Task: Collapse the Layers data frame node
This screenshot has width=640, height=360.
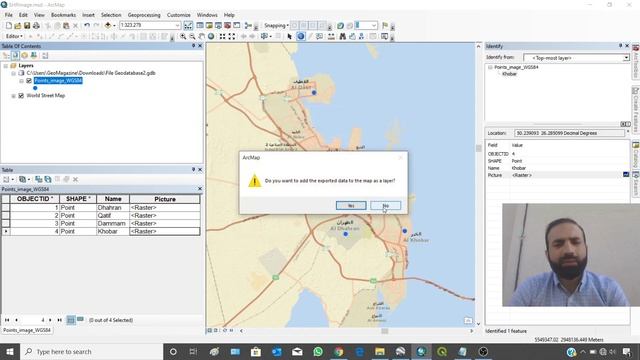Action: [x=6, y=66]
